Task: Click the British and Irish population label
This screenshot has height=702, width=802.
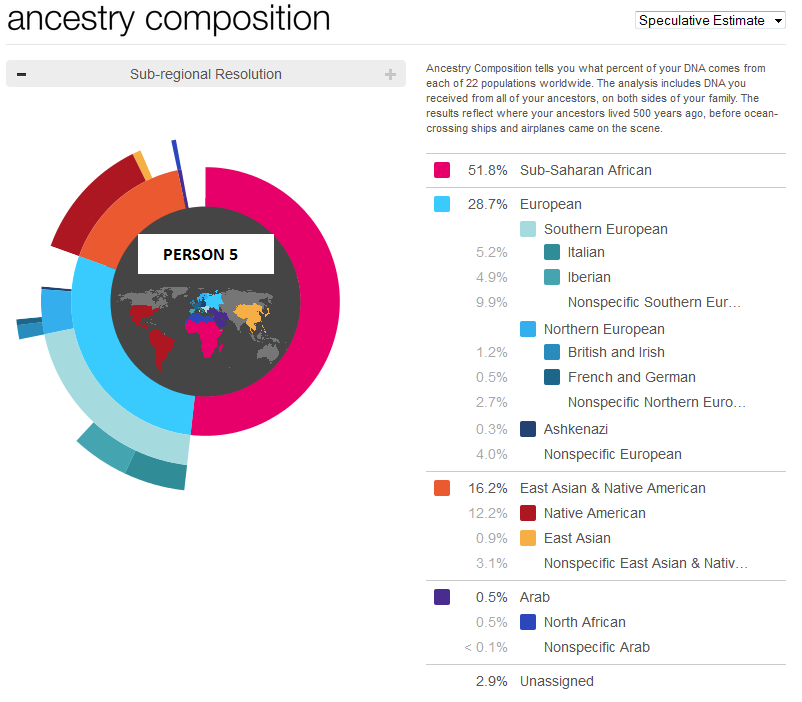Action: coord(615,352)
